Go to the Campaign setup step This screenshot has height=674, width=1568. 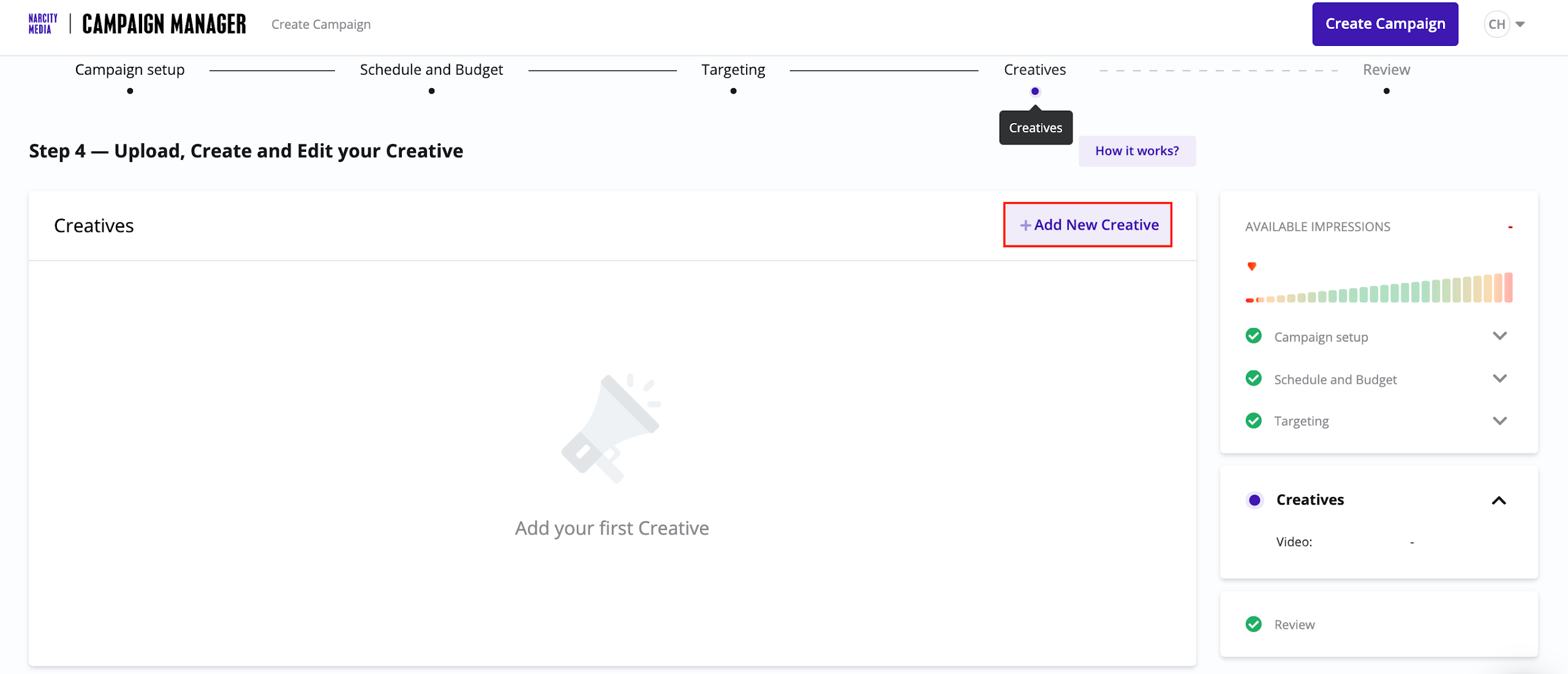pos(130,70)
